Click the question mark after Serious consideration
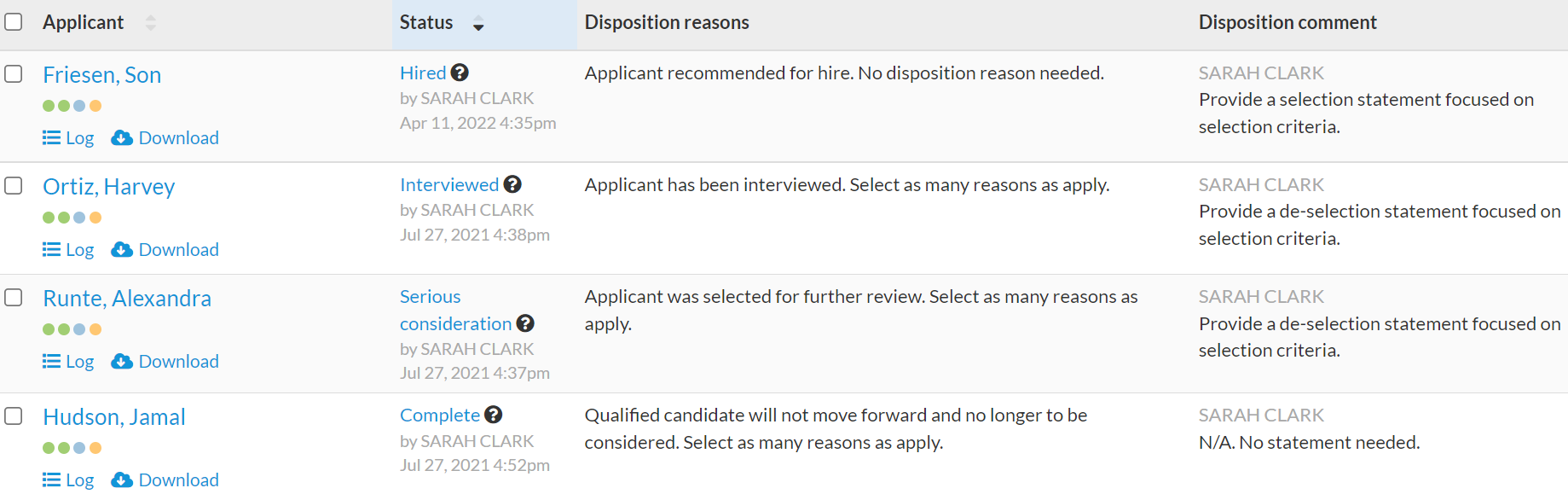The width and height of the screenshot is (1568, 494). [x=525, y=323]
